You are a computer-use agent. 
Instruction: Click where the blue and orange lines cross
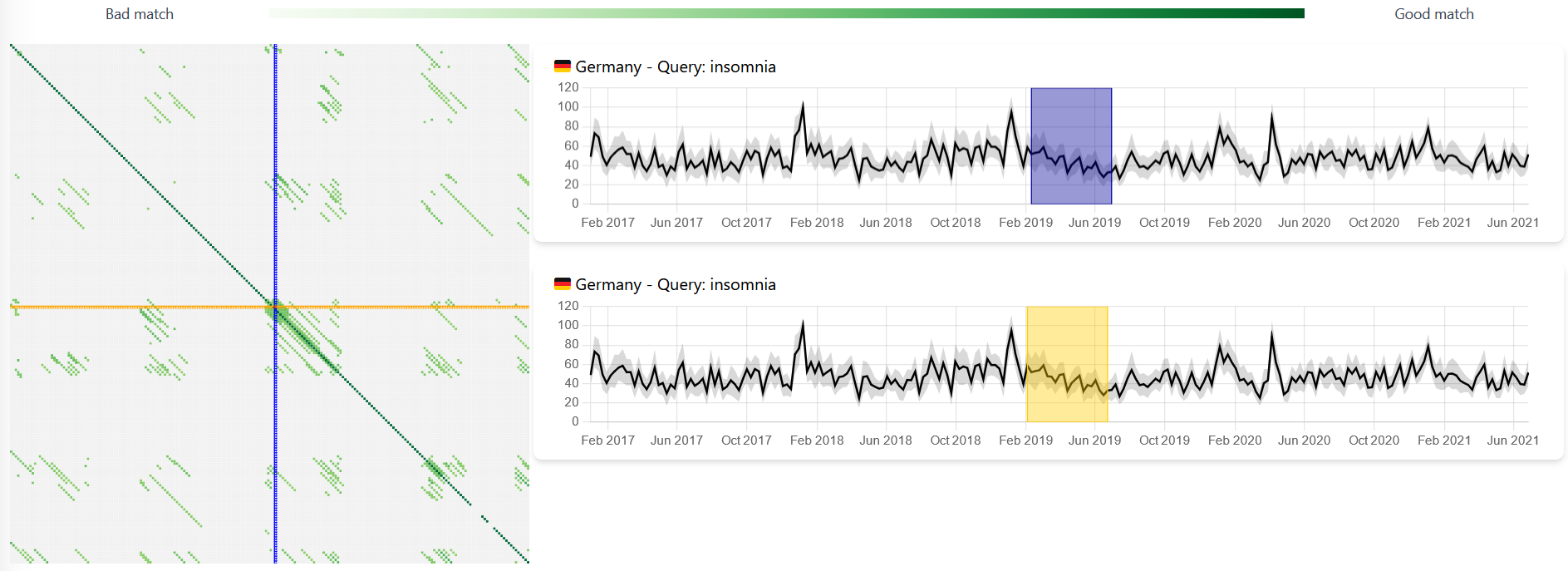pos(275,307)
